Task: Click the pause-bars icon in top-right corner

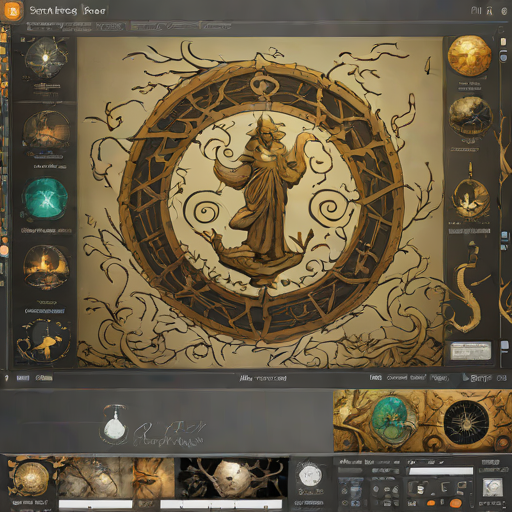Action: 476,11
